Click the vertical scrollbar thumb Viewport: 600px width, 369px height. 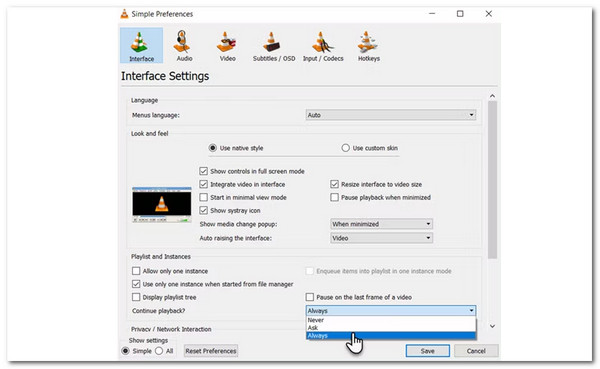point(492,180)
